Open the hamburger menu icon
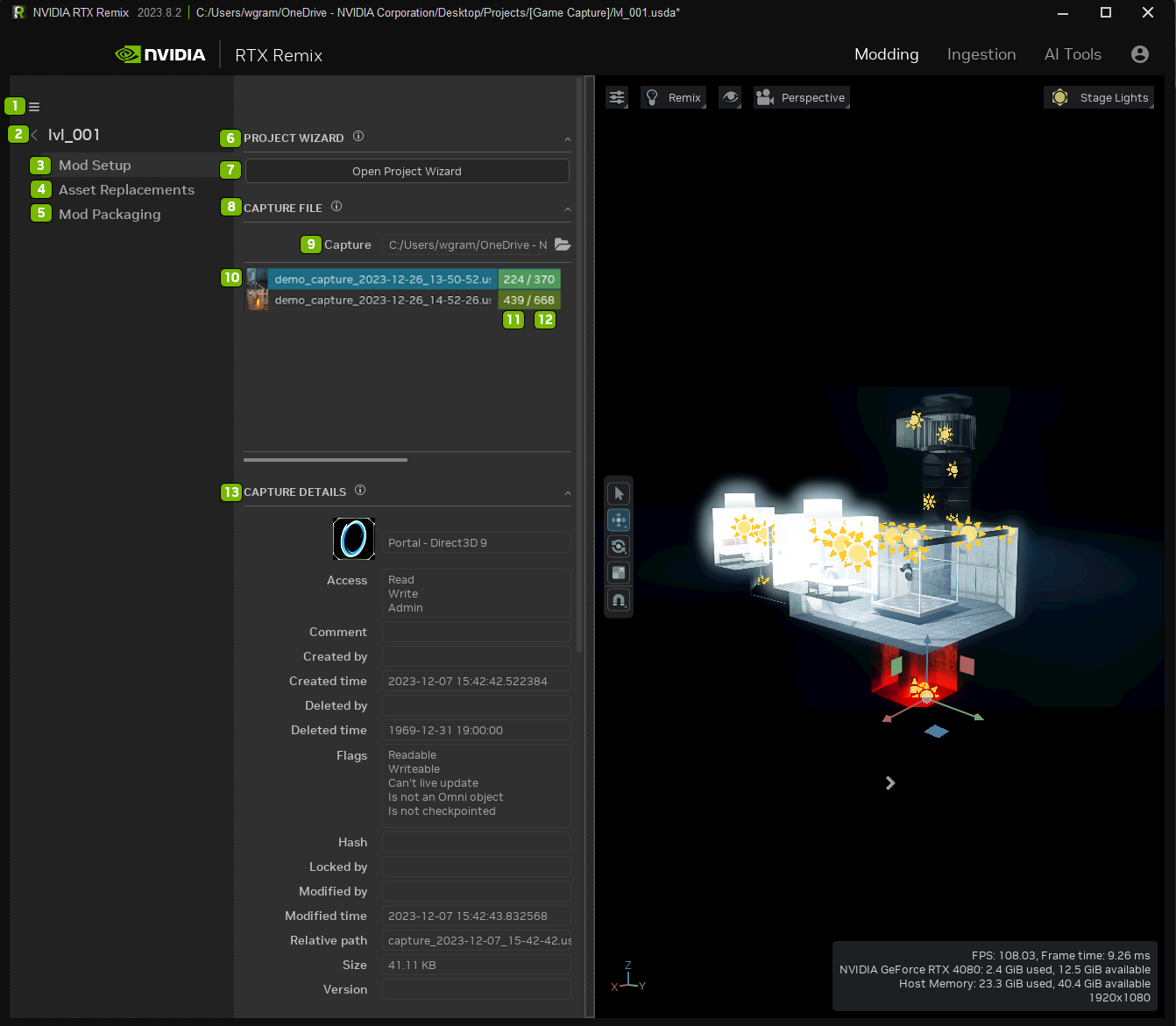The height and width of the screenshot is (1026, 1176). point(34,107)
